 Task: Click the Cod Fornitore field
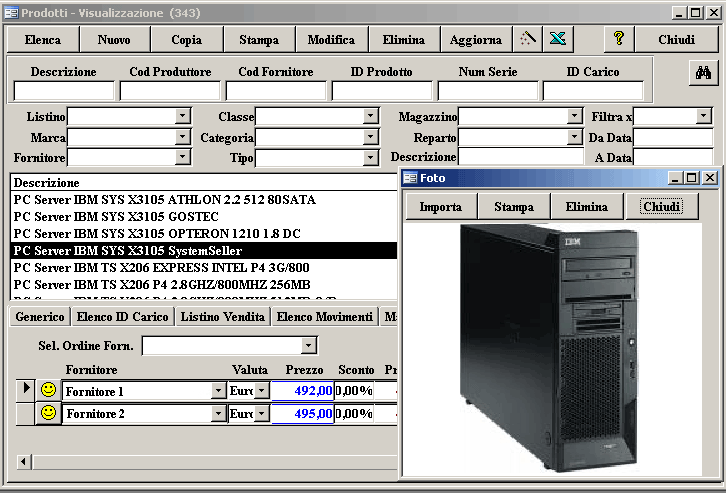[276, 91]
